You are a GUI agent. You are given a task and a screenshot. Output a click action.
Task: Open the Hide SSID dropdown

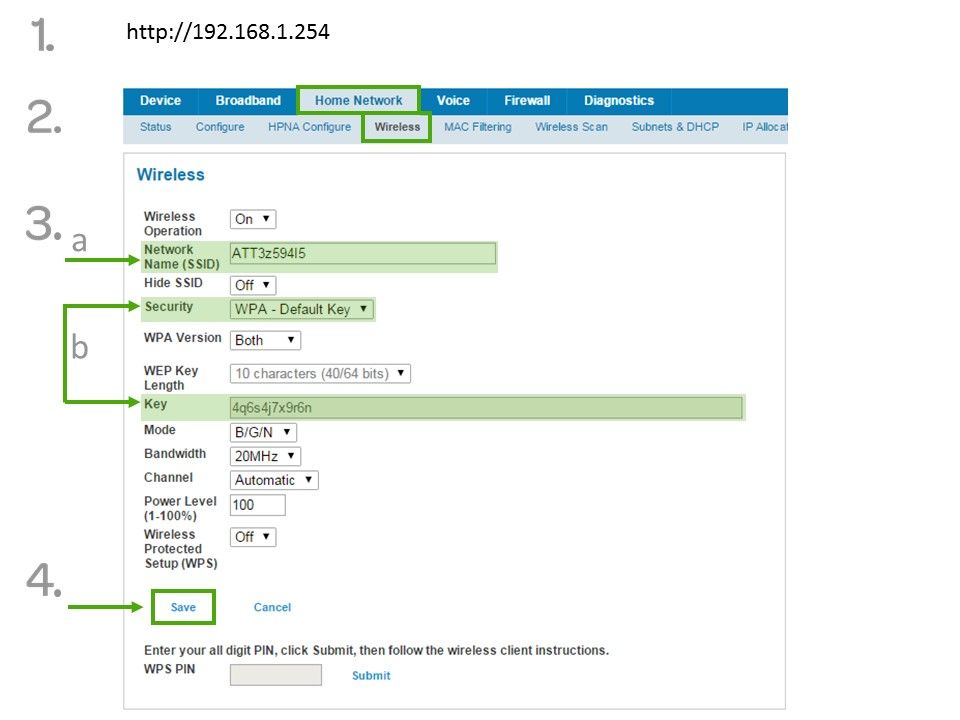coord(253,285)
